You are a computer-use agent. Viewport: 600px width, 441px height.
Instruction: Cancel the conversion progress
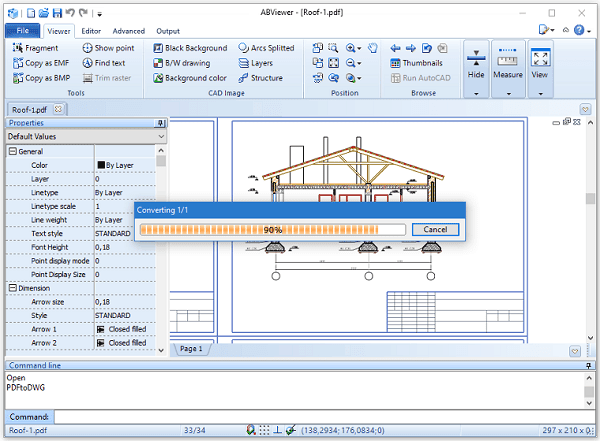coord(435,229)
